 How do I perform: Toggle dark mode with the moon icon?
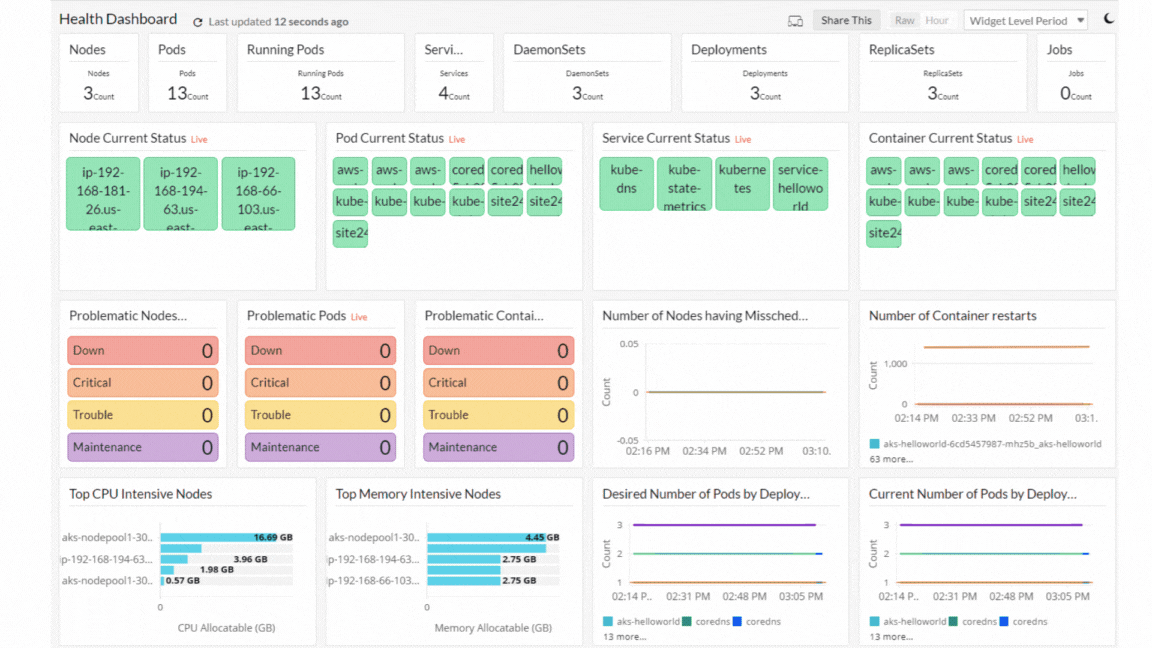1109,19
